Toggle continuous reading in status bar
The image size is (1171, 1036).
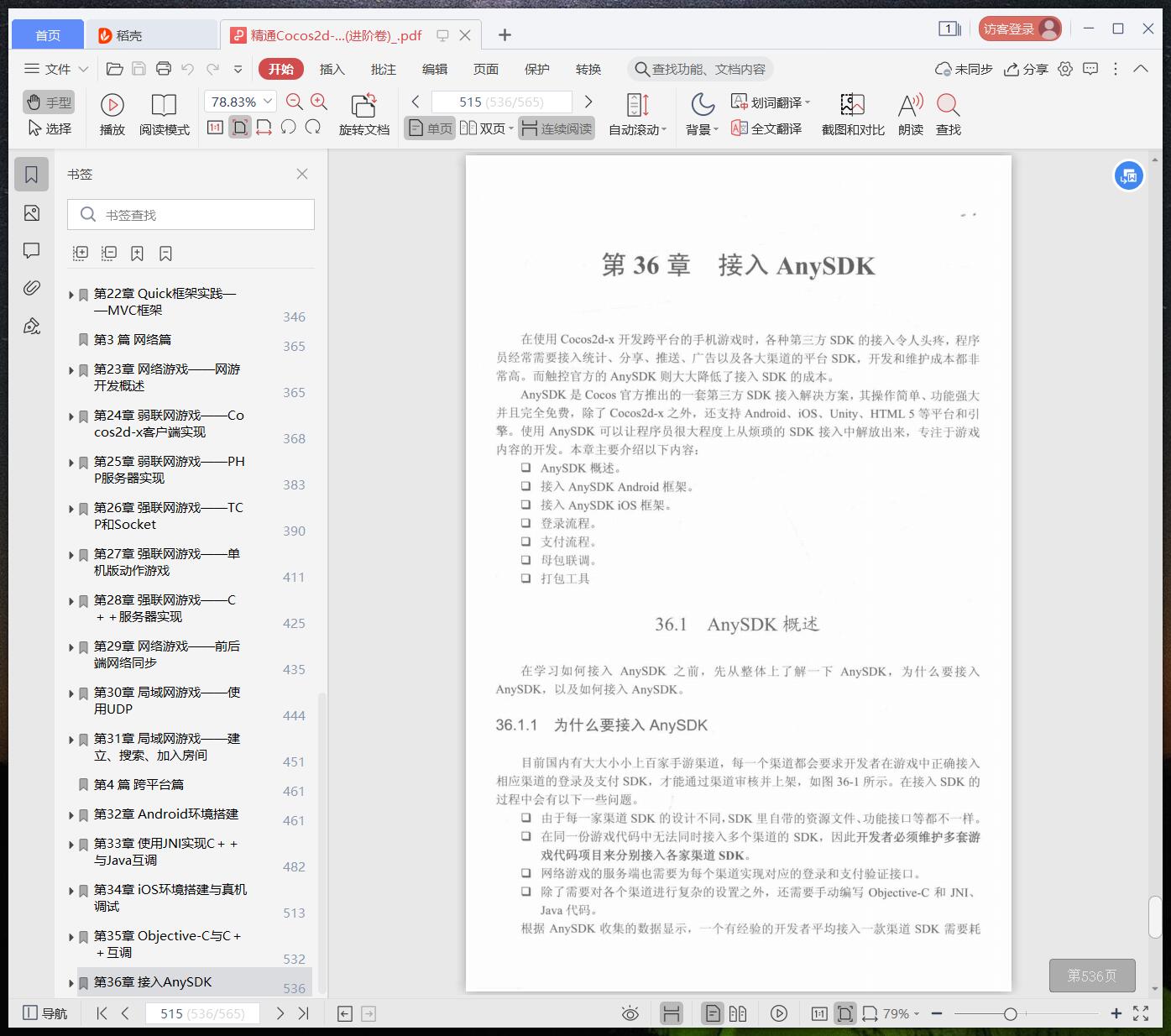[x=671, y=1013]
